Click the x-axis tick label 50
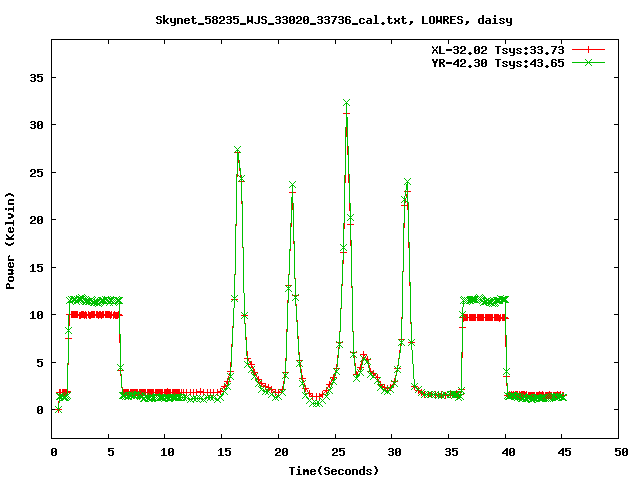Image resolution: width=640 pixels, height=480 pixels. click(621, 452)
